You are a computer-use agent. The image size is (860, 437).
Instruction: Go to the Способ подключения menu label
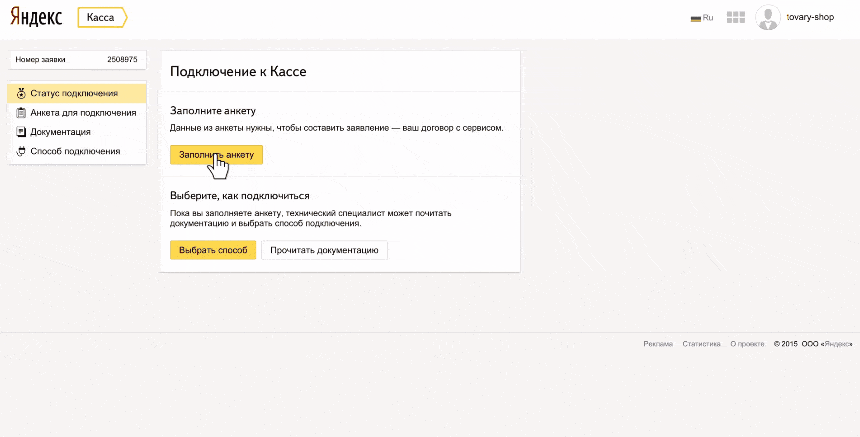pyautogui.click(x=75, y=151)
